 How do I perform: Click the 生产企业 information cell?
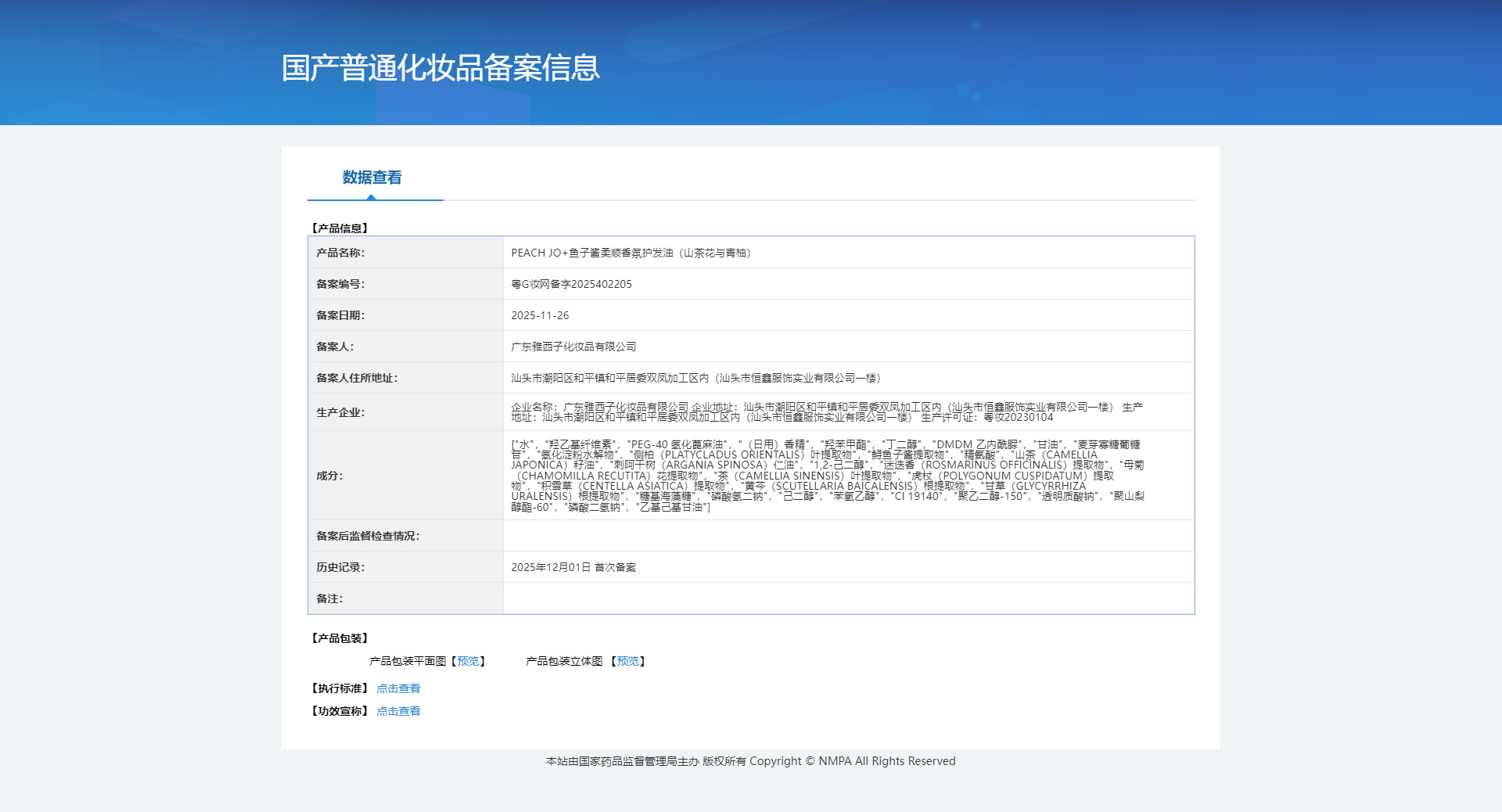(826, 412)
